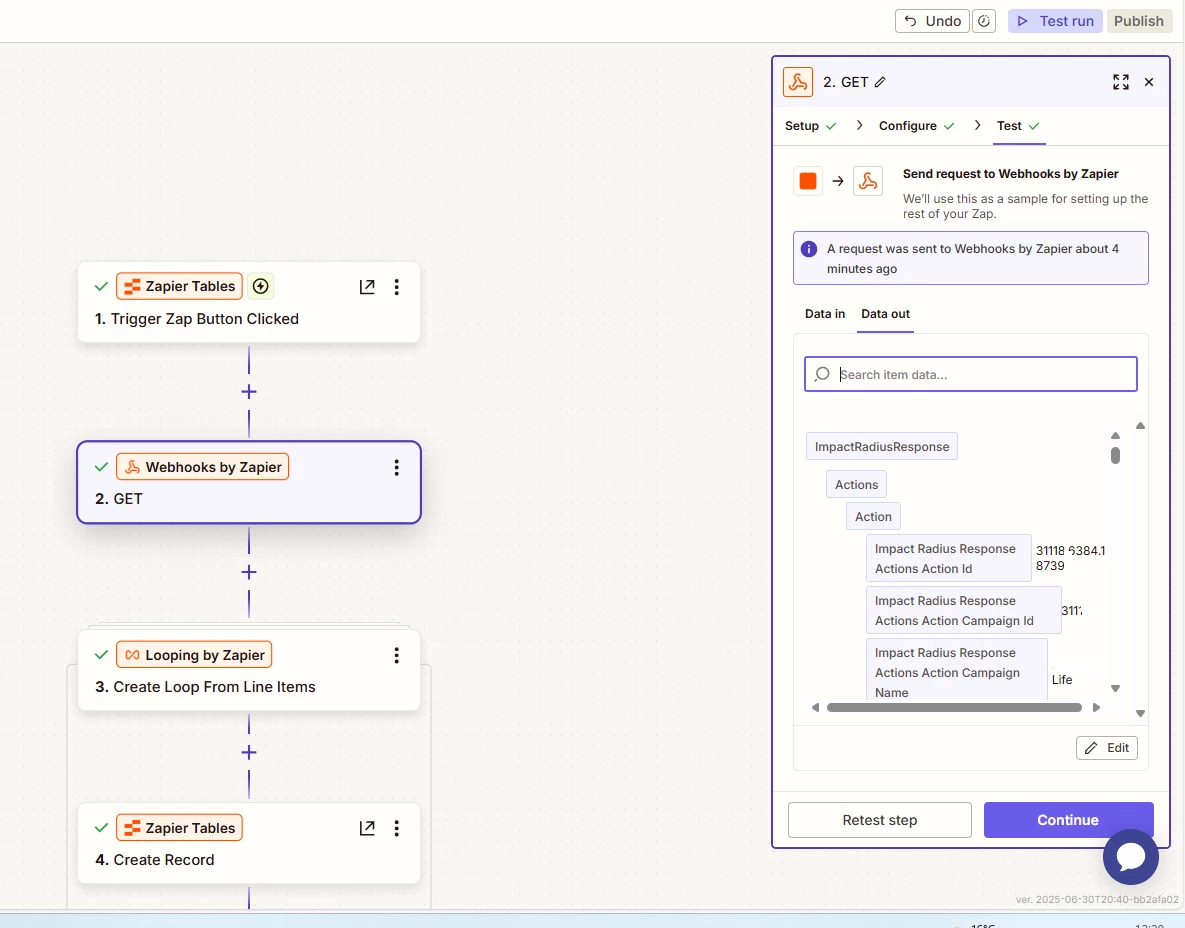Click the info icon in request notice
Screen dimensions: 1185x928
click(809, 249)
